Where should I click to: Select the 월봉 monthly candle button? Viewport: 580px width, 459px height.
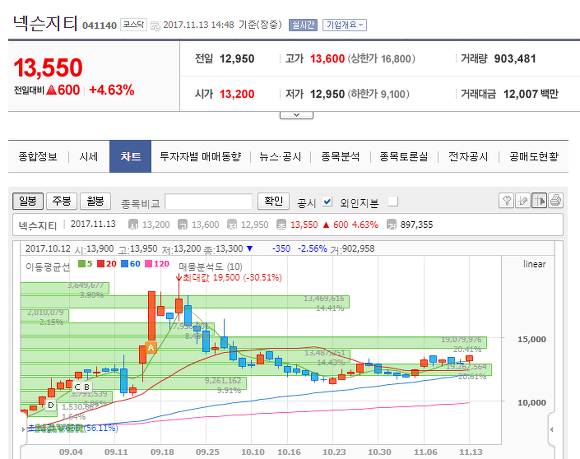pos(95,201)
